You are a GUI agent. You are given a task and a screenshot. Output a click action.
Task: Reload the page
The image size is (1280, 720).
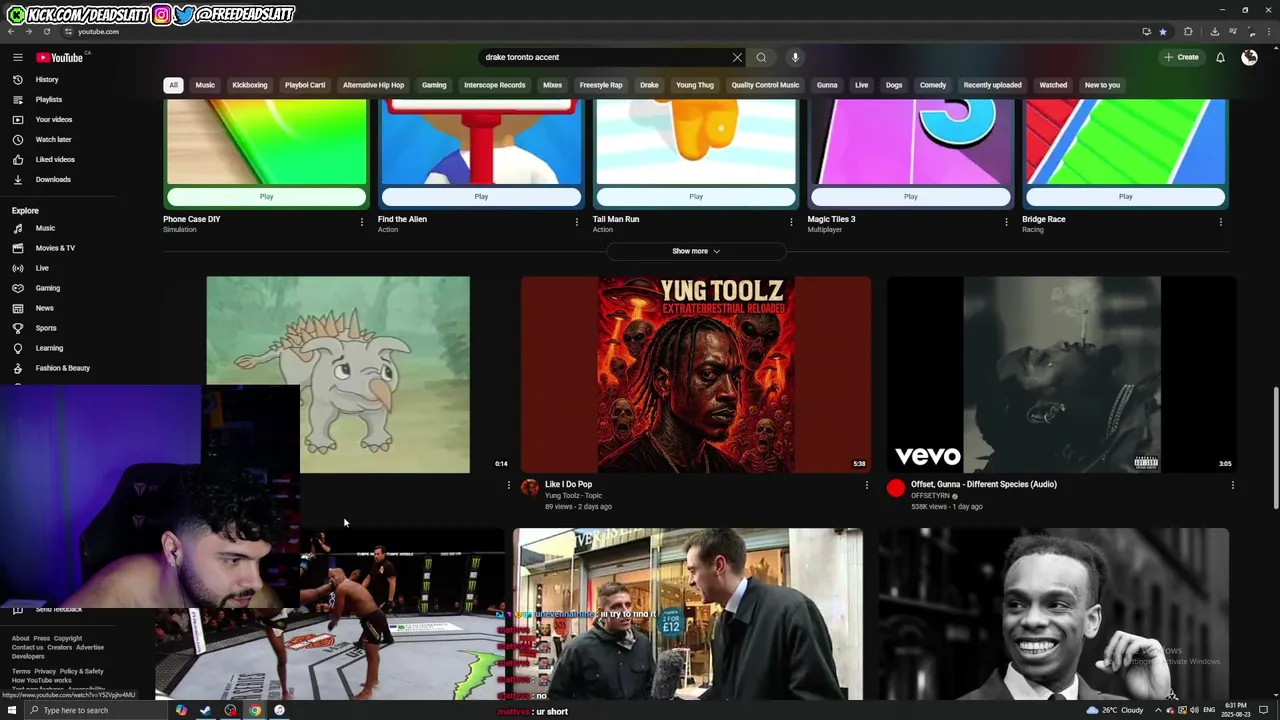point(46,31)
